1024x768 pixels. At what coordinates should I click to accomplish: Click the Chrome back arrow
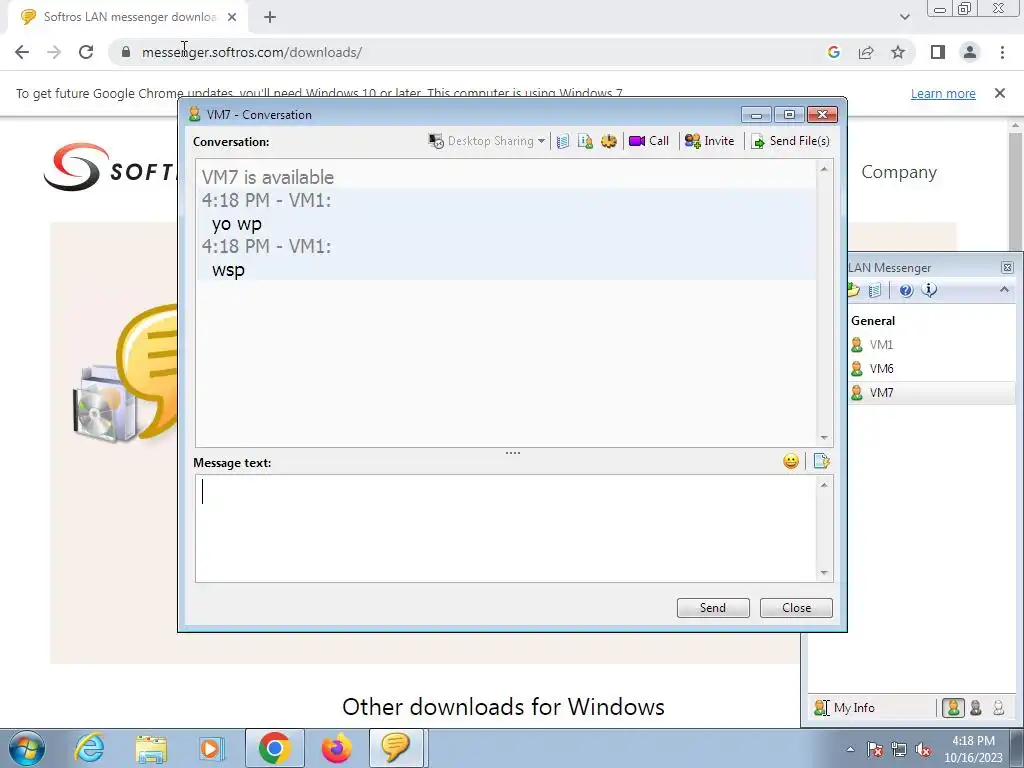click(22, 52)
